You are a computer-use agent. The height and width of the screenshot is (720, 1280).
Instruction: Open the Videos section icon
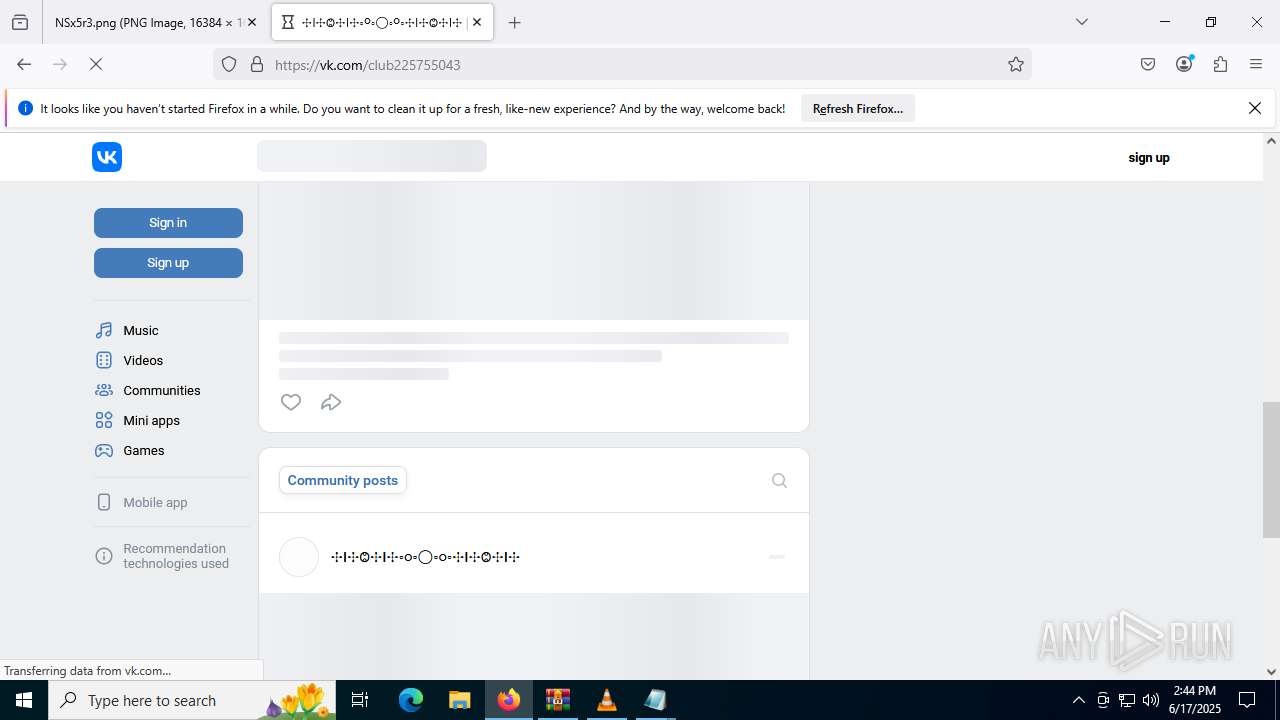(104, 360)
